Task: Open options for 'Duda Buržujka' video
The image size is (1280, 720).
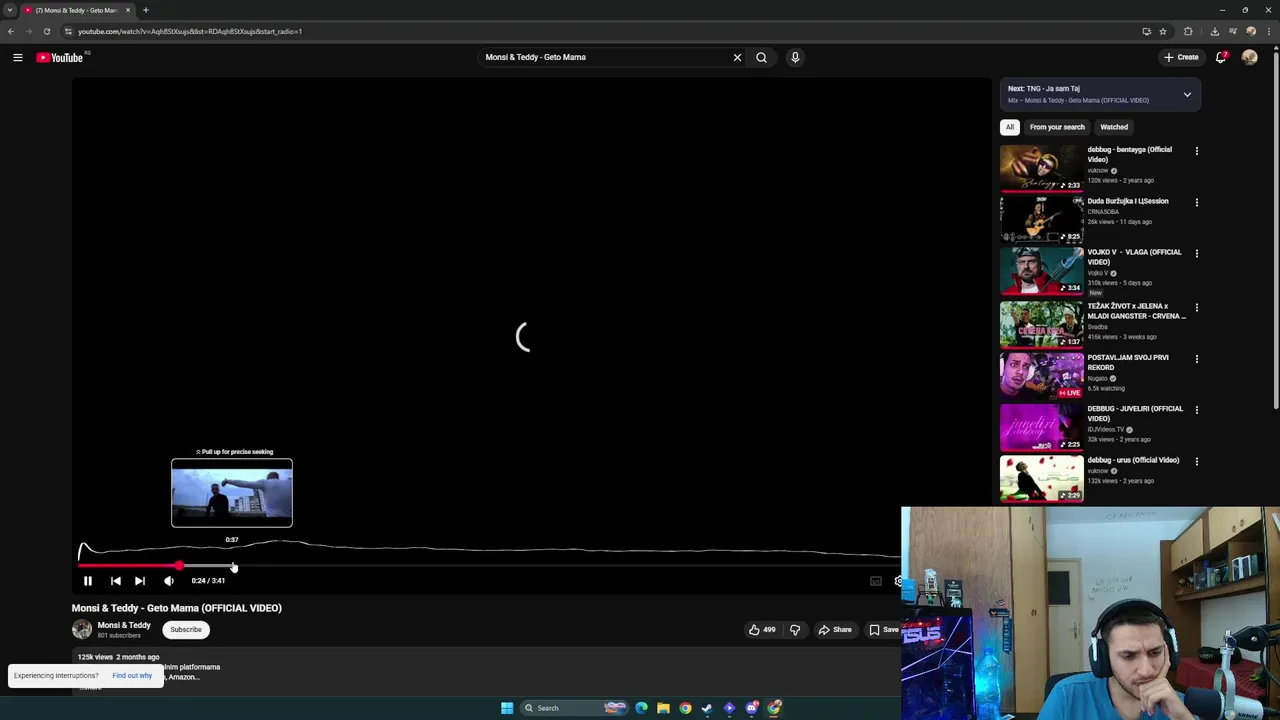Action: (1197, 202)
